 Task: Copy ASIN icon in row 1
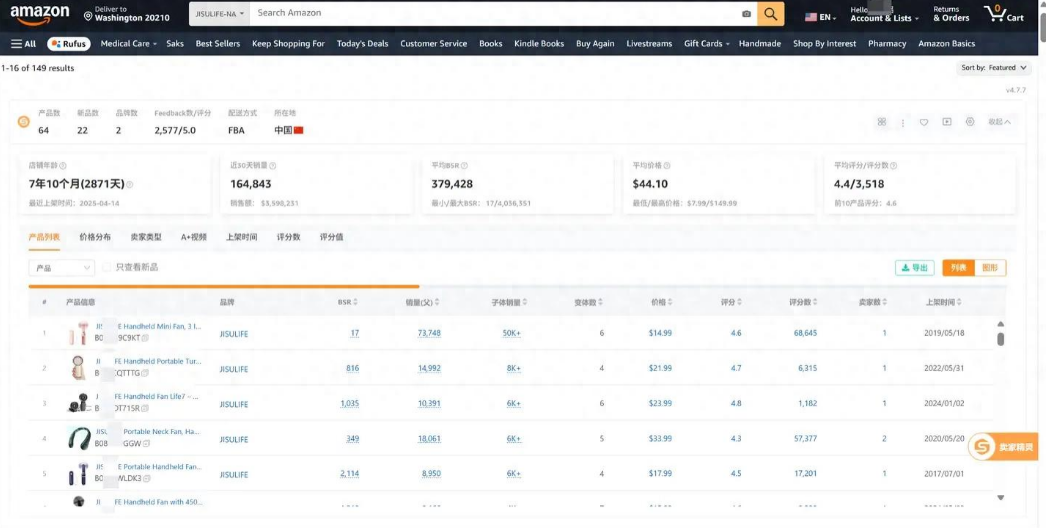pyautogui.click(x=145, y=338)
